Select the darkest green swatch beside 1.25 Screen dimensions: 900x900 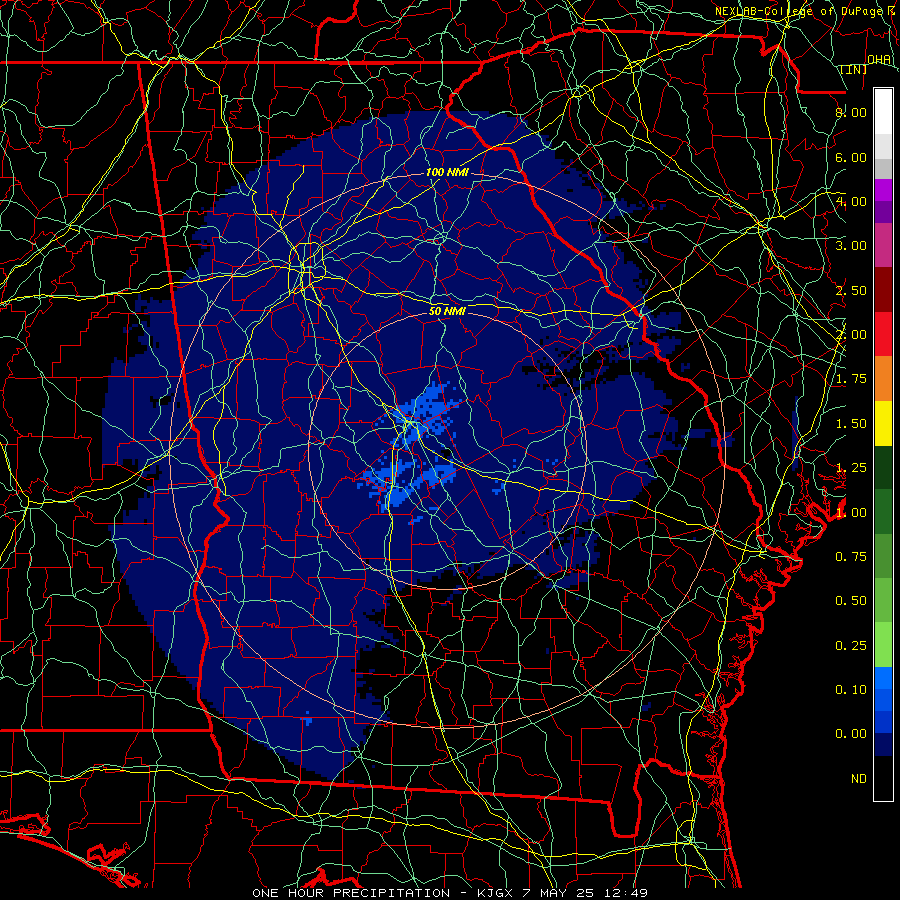tap(883, 467)
